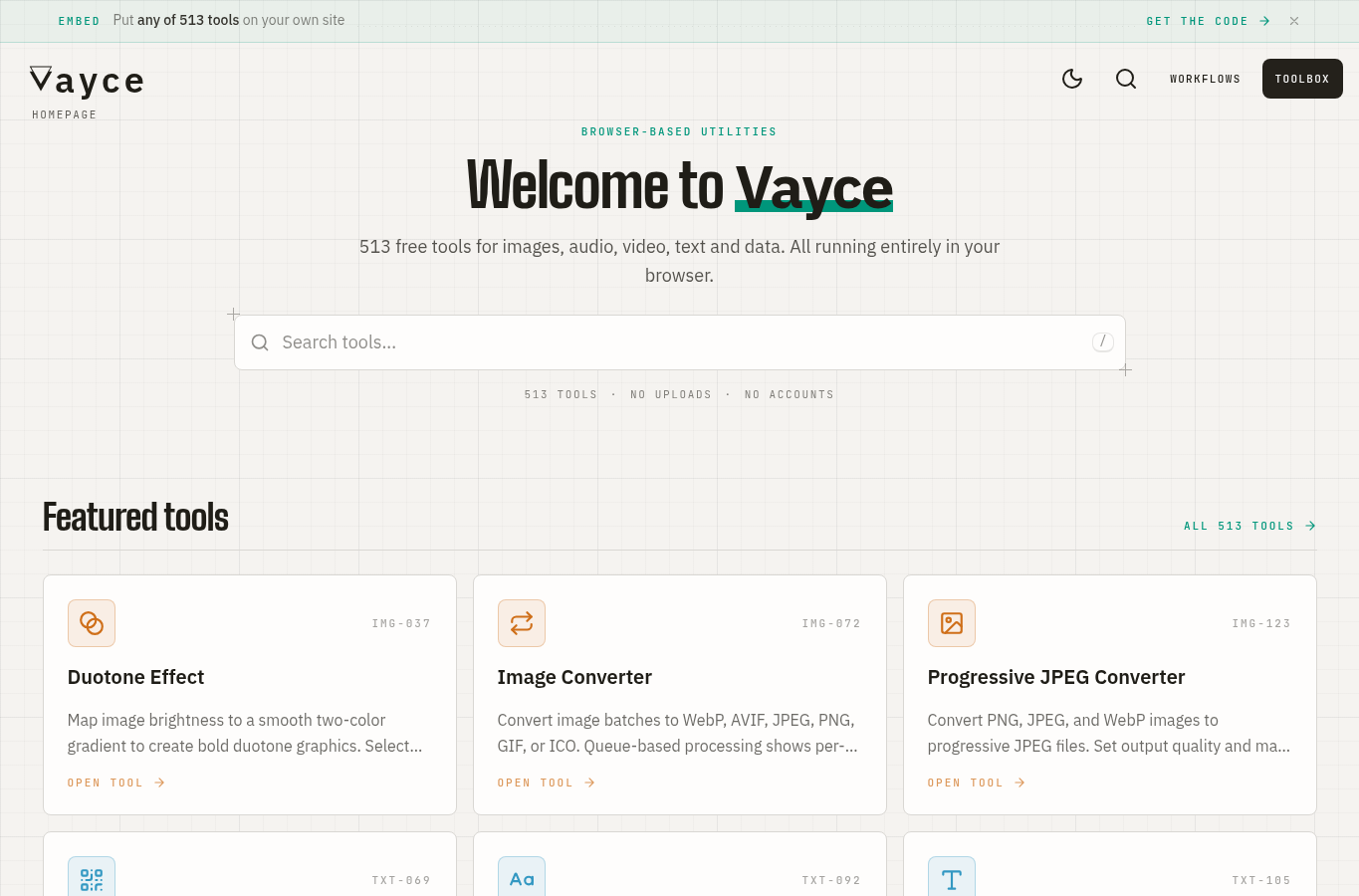Image resolution: width=1359 pixels, height=896 pixels.
Task: Click the Progressive JPEG Converter description text
Action: click(1109, 733)
